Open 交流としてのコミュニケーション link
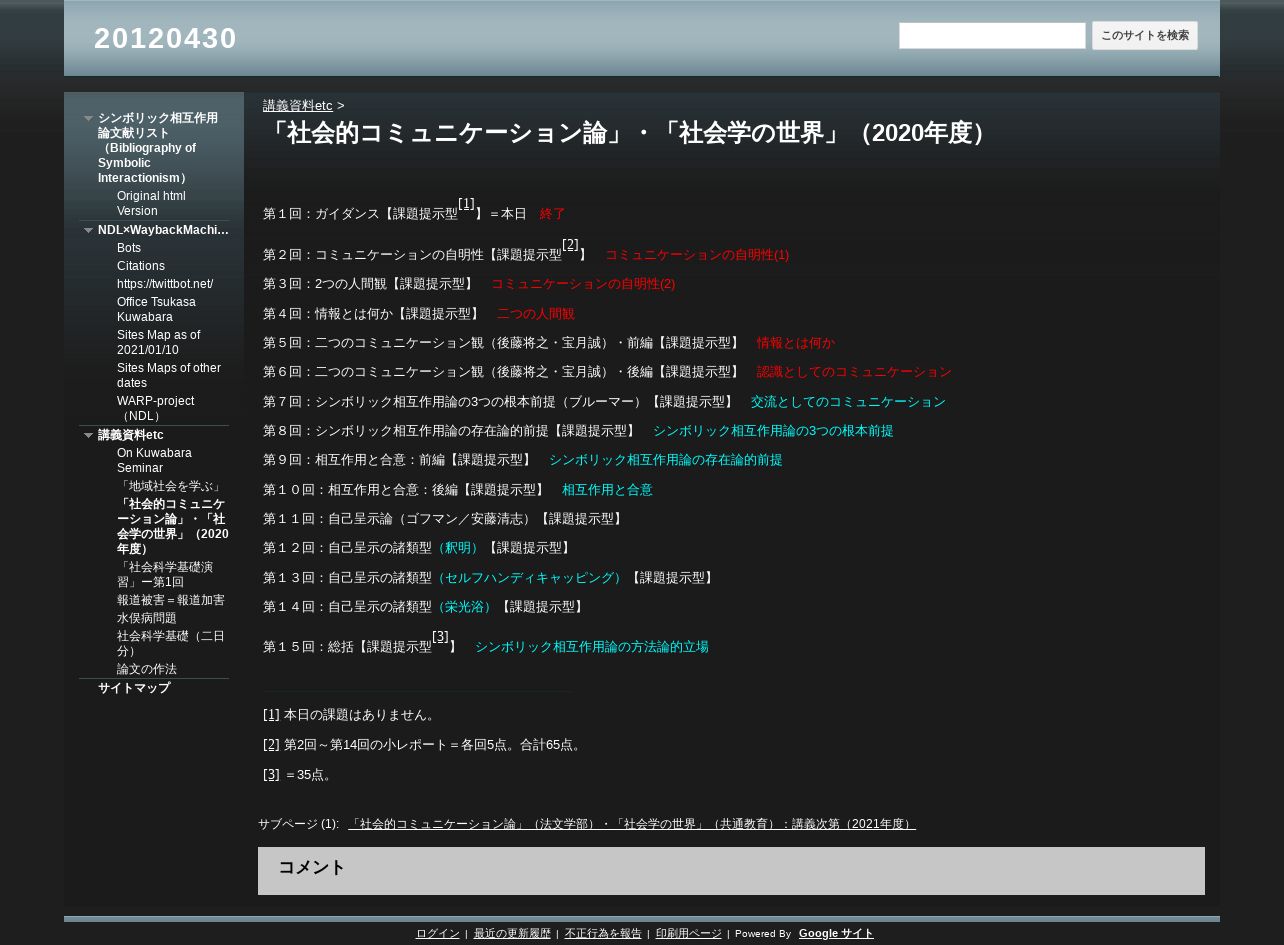The width and height of the screenshot is (1284, 945). 848,402
